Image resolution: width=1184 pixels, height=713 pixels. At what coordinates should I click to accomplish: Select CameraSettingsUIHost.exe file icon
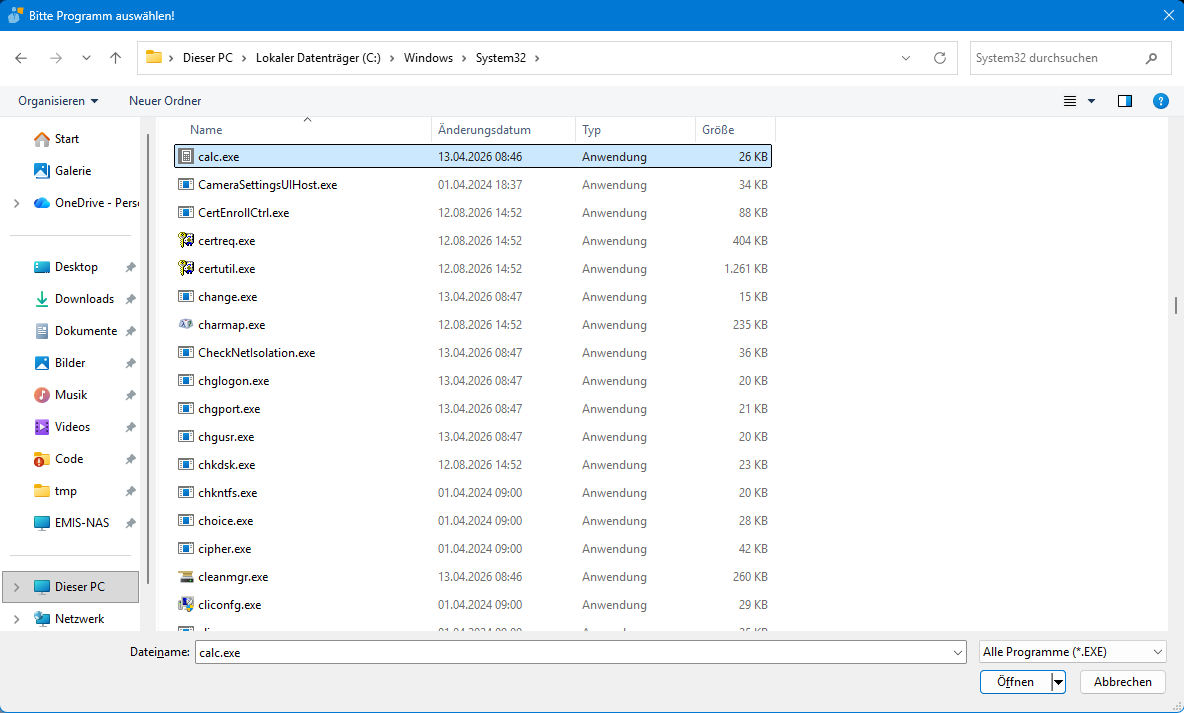pos(186,184)
